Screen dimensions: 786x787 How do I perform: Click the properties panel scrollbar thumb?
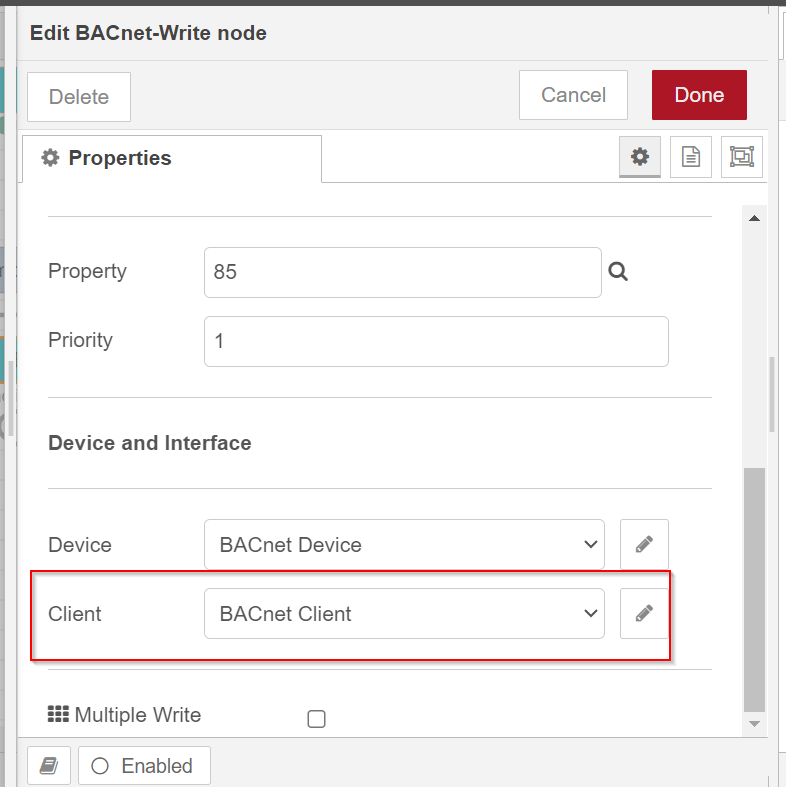(x=754, y=590)
